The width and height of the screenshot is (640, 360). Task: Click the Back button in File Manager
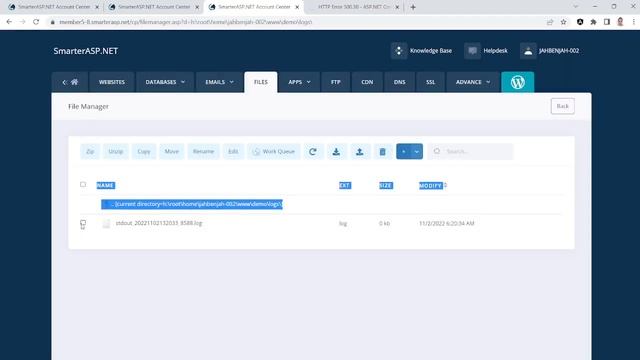coord(562,106)
